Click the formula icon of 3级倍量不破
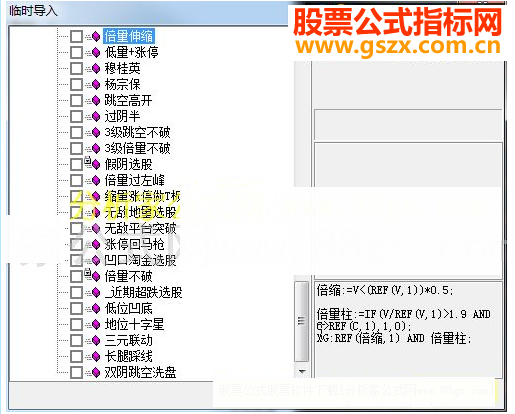The width and height of the screenshot is (515, 414). (x=96, y=148)
